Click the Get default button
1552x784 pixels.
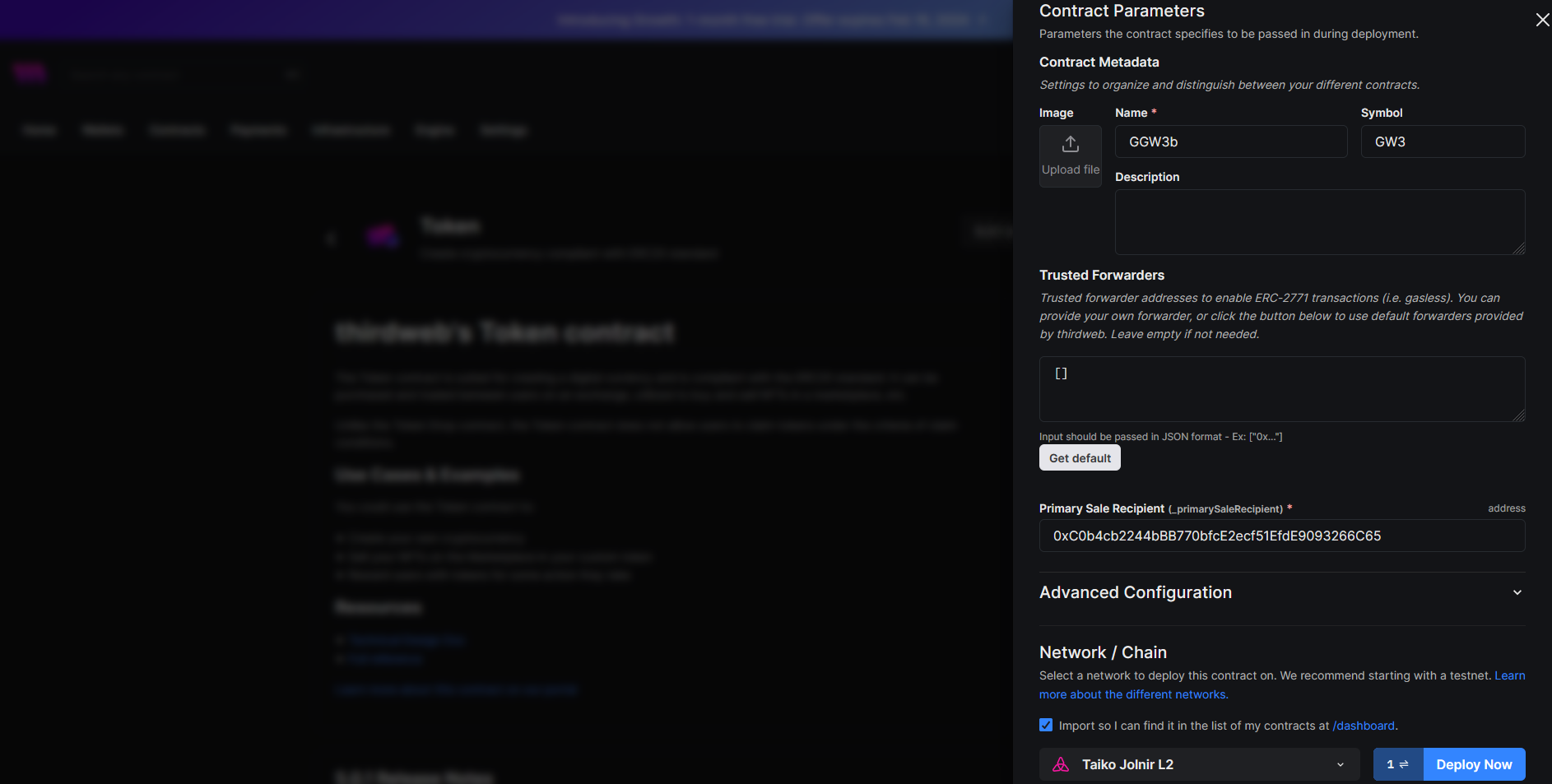1080,458
